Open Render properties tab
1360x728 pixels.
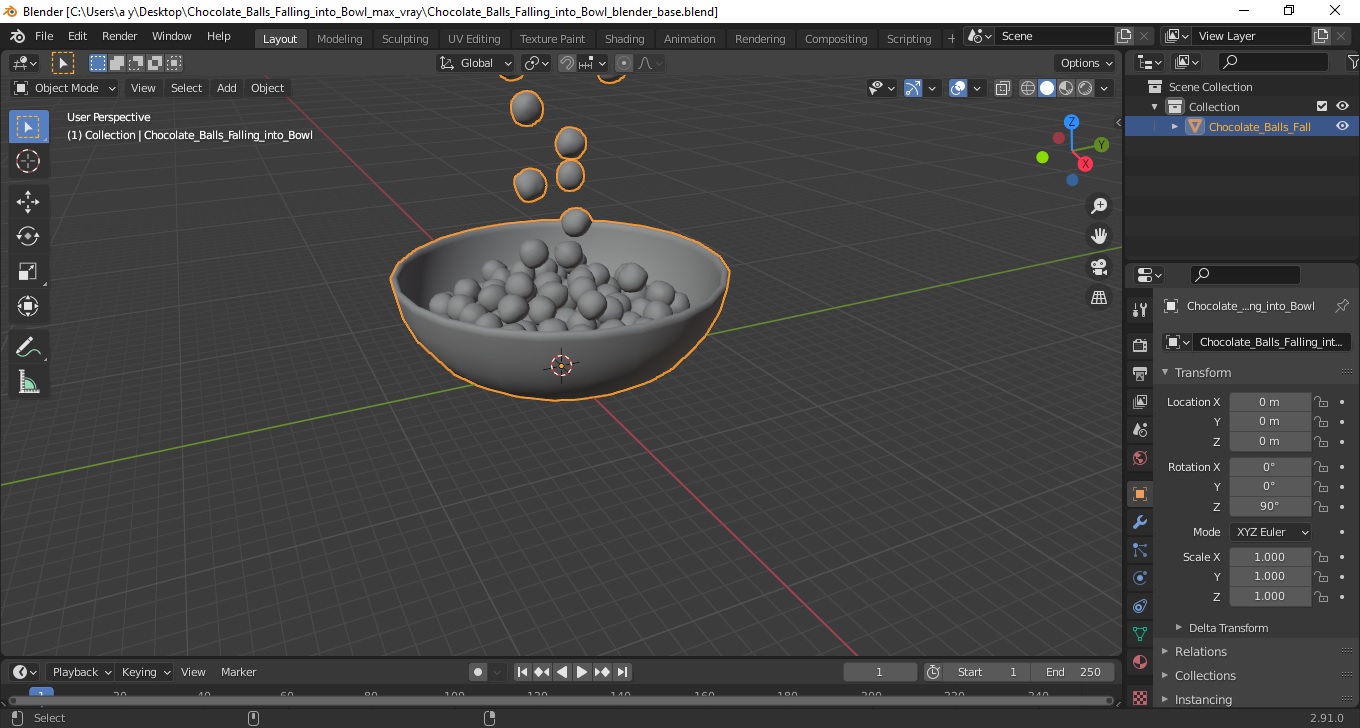coord(1139,345)
